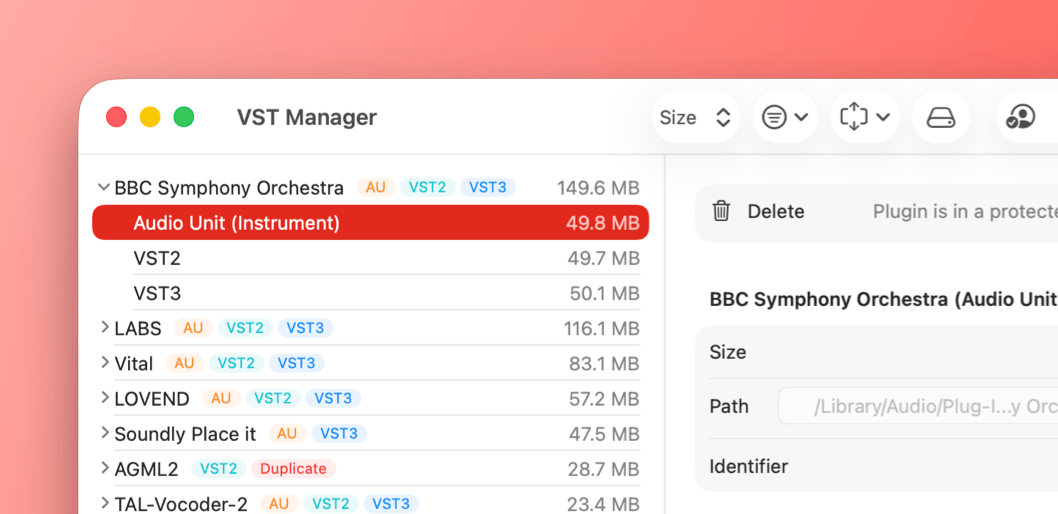Screen dimensions: 1058x514
Task: Select the Audio Unit (Instrument) row
Action: (x=370, y=223)
